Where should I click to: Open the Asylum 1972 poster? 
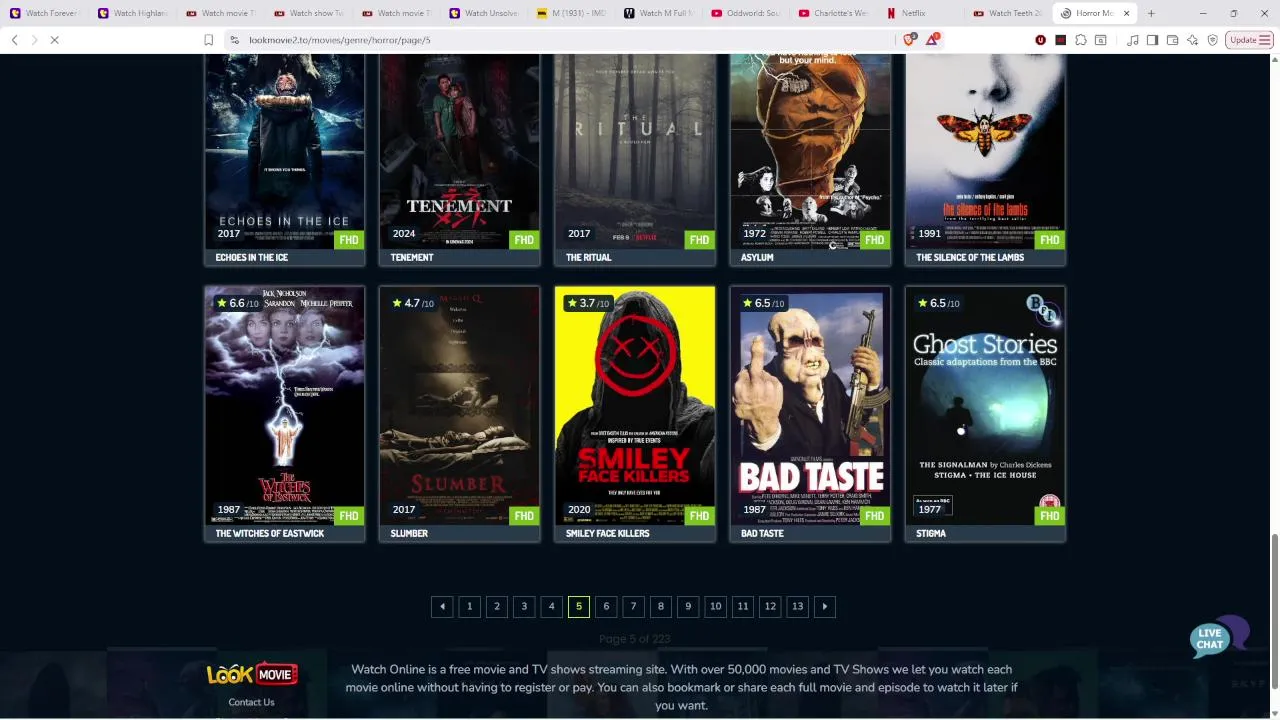[x=810, y=152]
